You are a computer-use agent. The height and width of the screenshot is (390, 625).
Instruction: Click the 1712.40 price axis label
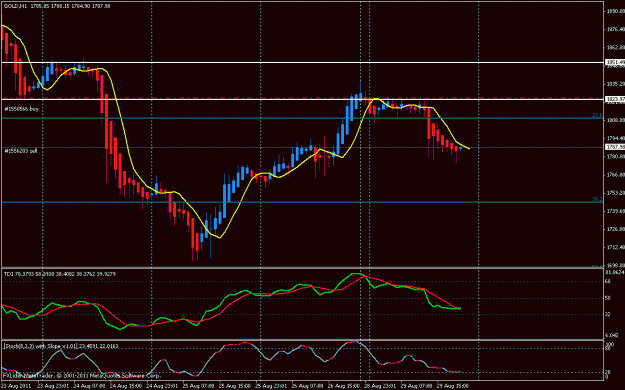click(x=615, y=247)
